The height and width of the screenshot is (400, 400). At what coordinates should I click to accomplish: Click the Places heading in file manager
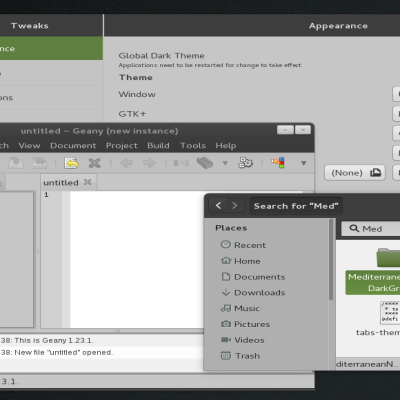click(x=231, y=228)
